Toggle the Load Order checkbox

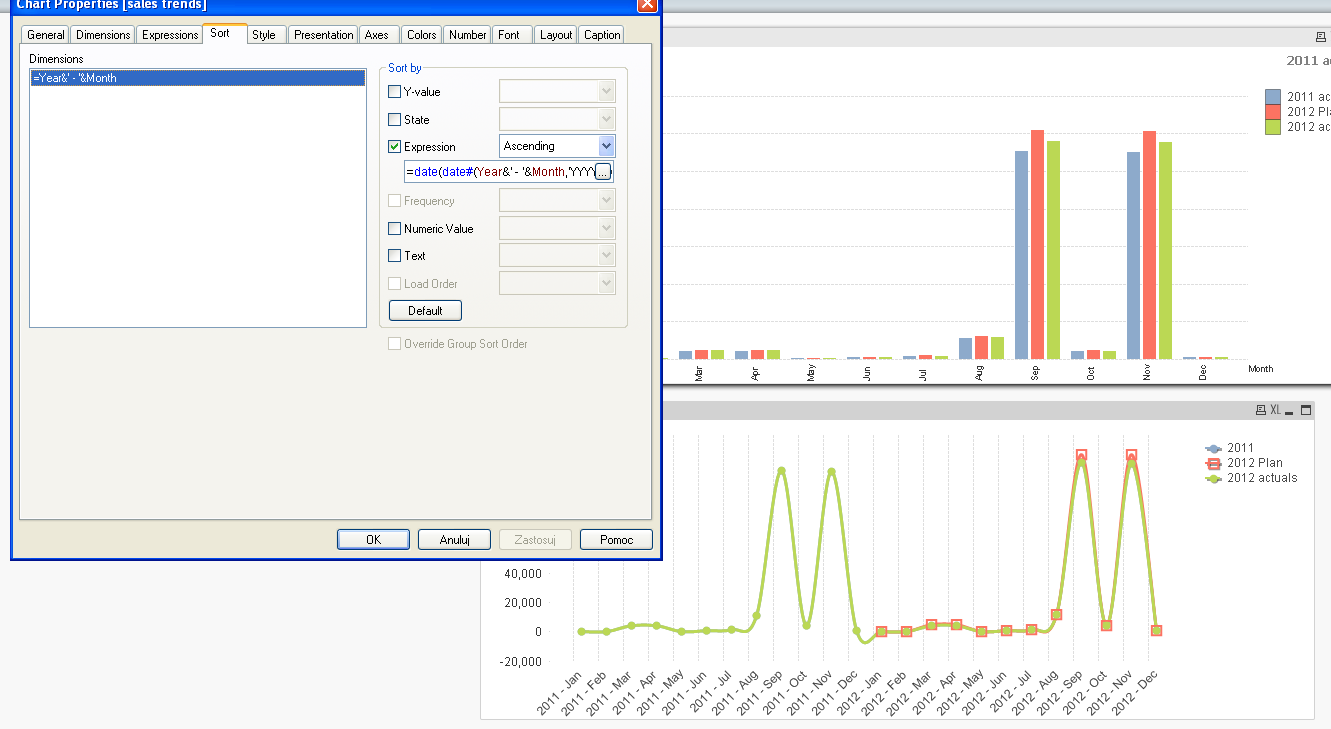(x=394, y=283)
